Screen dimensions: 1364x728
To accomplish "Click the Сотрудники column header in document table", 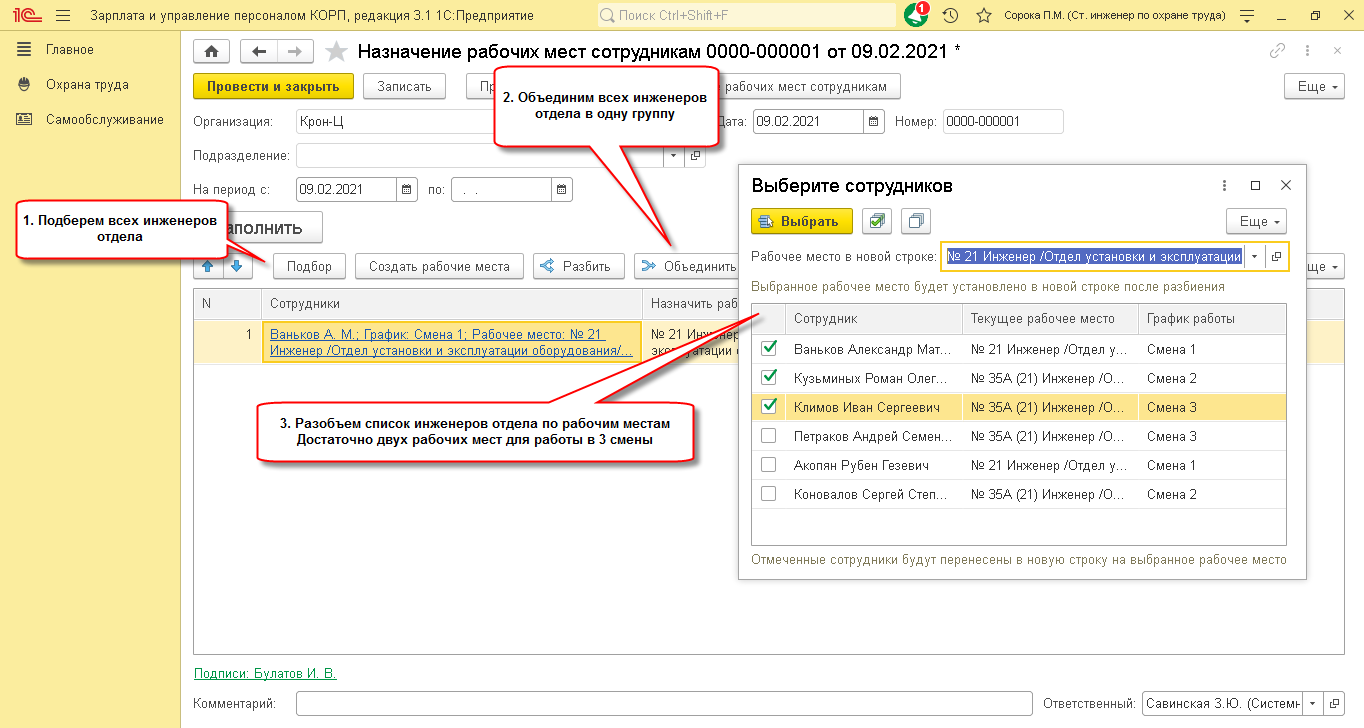I will pos(452,303).
